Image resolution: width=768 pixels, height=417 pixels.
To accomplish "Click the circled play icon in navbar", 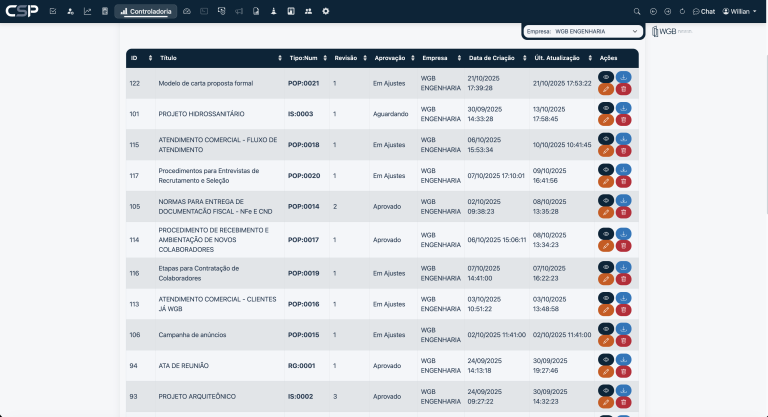I will pyautogui.click(x=653, y=11).
